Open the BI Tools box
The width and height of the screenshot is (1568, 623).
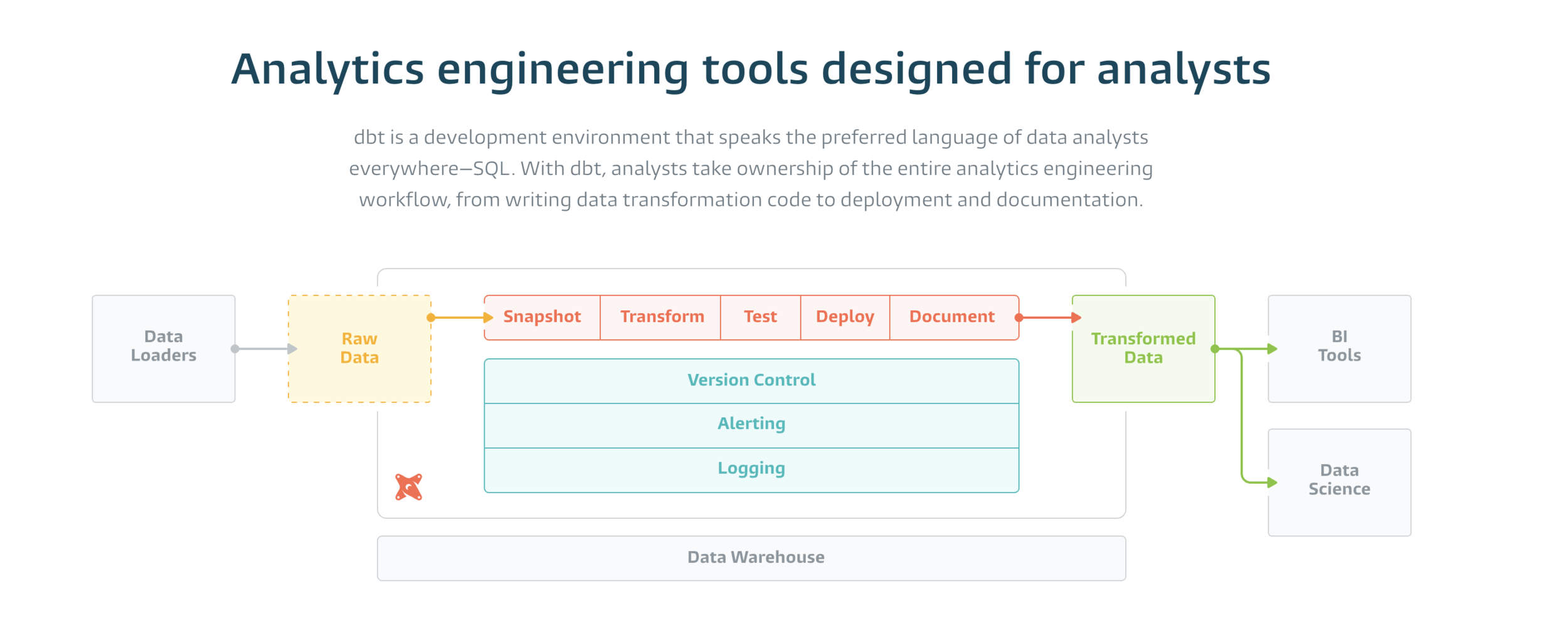[1339, 349]
